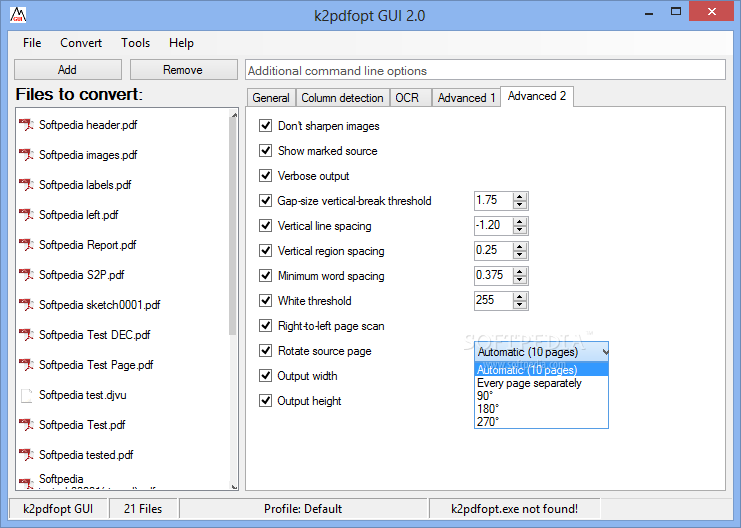741x528 pixels.
Task: Collapse the Rotate source page combo box arrow
Action: tap(604, 352)
